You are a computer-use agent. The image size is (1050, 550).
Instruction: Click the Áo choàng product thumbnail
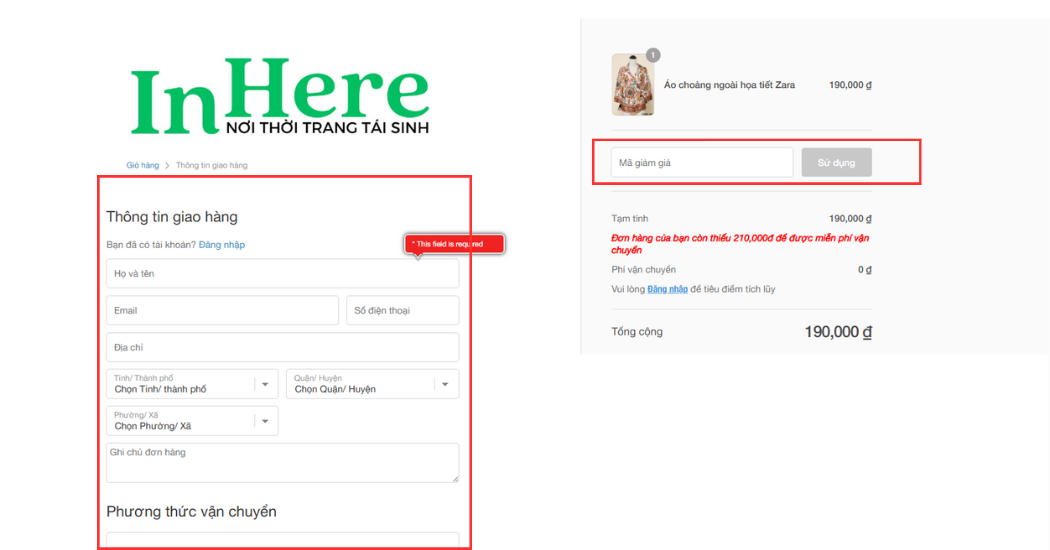(x=633, y=85)
